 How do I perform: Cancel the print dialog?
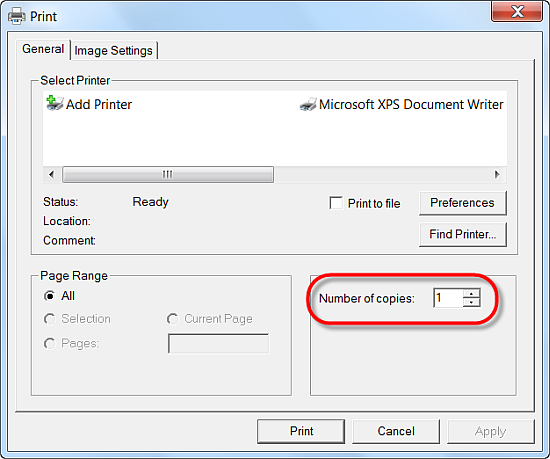pyautogui.click(x=396, y=431)
